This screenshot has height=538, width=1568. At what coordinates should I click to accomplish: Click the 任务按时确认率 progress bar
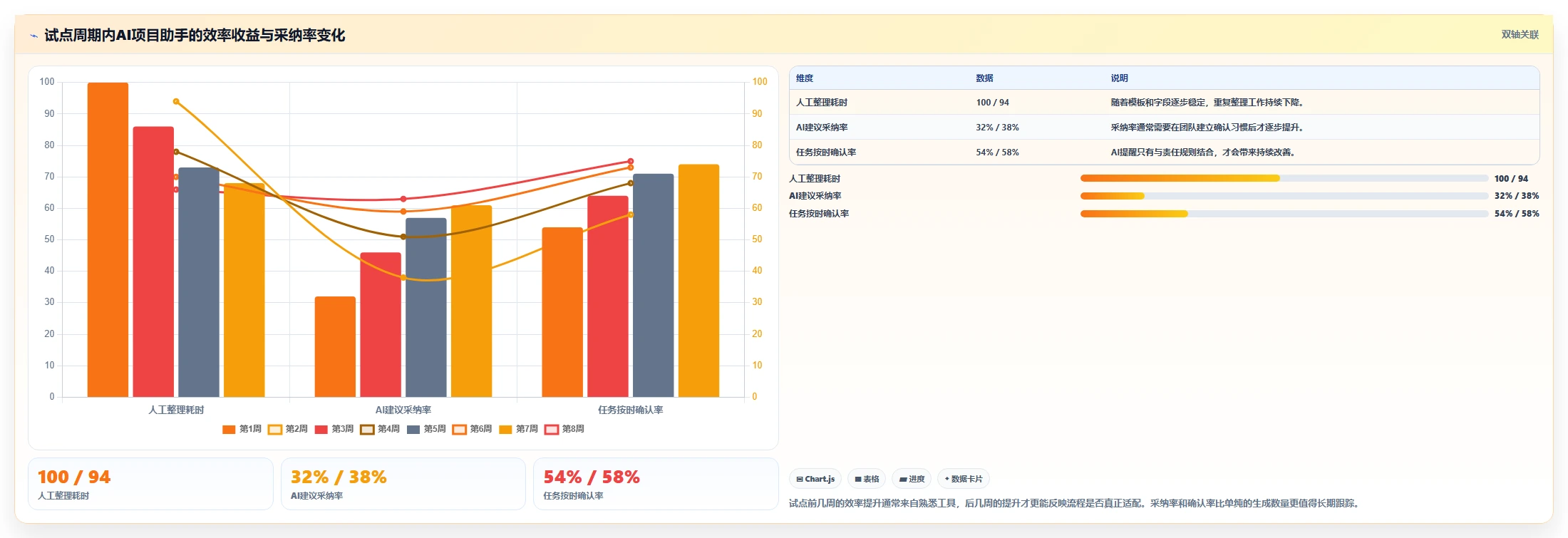tap(1284, 214)
